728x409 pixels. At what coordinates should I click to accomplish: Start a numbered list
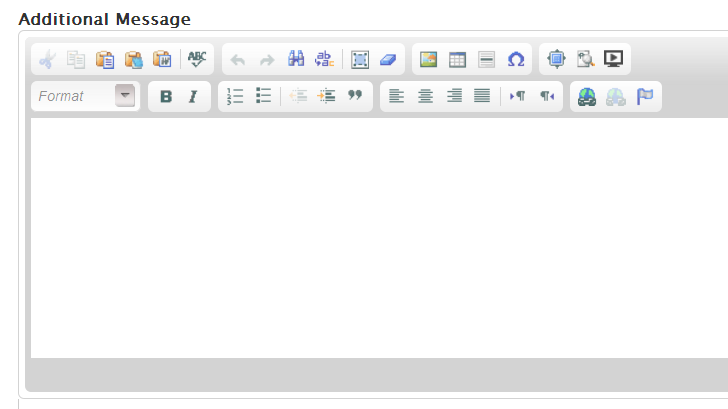(236, 96)
